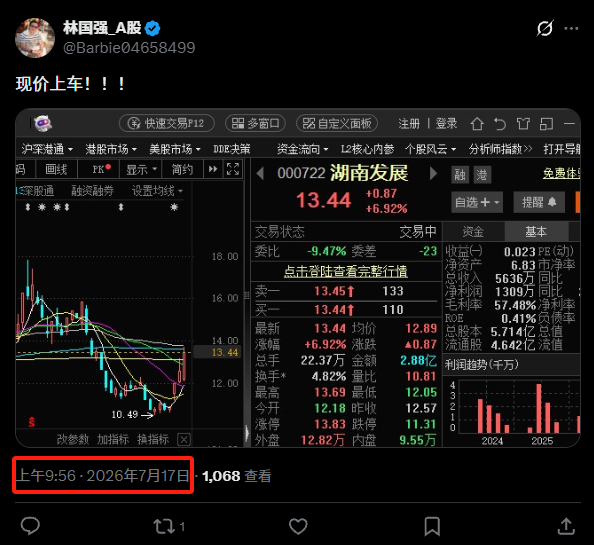Click the 免费体验 link
The image size is (594, 545).
point(561,173)
